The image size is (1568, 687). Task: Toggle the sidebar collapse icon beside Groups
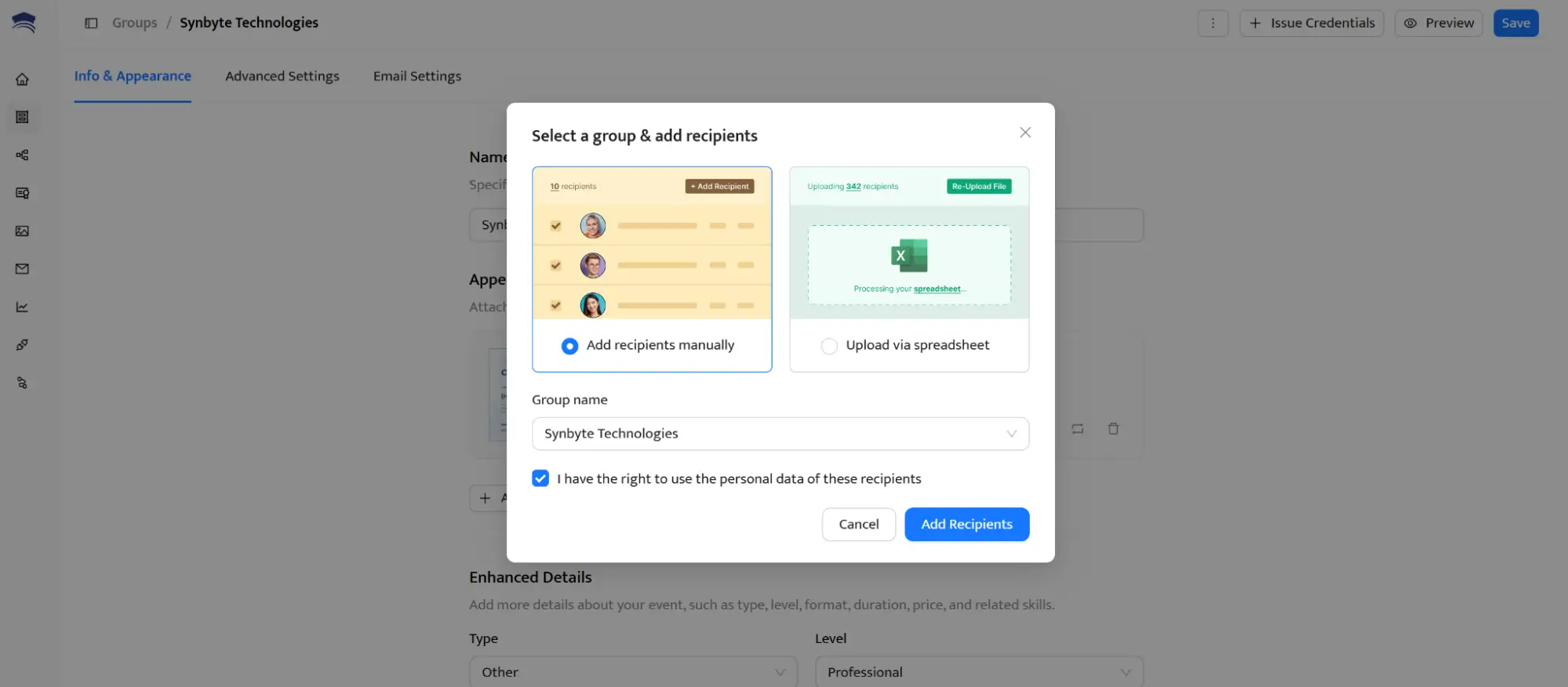[91, 23]
